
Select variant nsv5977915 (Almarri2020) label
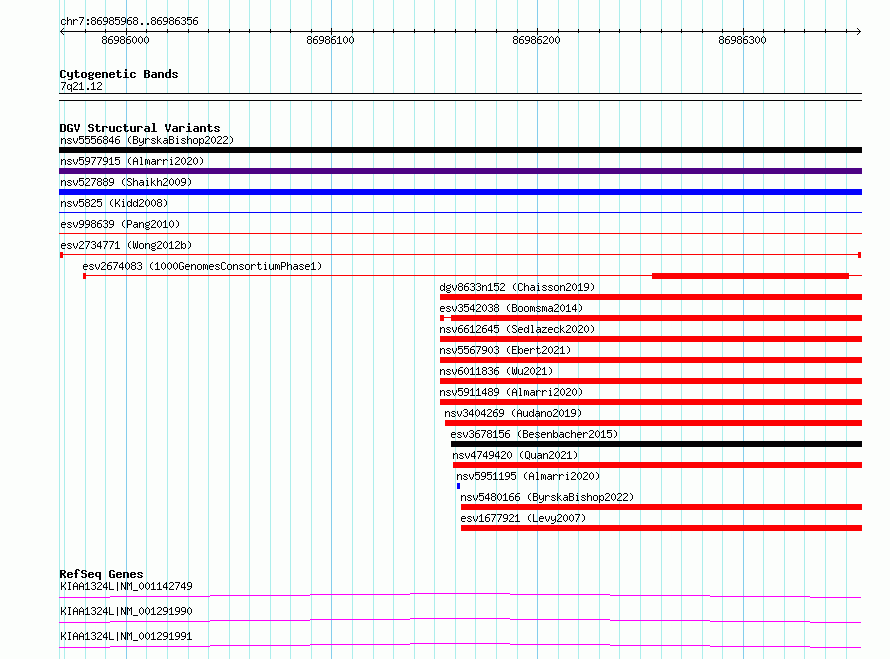pos(132,161)
